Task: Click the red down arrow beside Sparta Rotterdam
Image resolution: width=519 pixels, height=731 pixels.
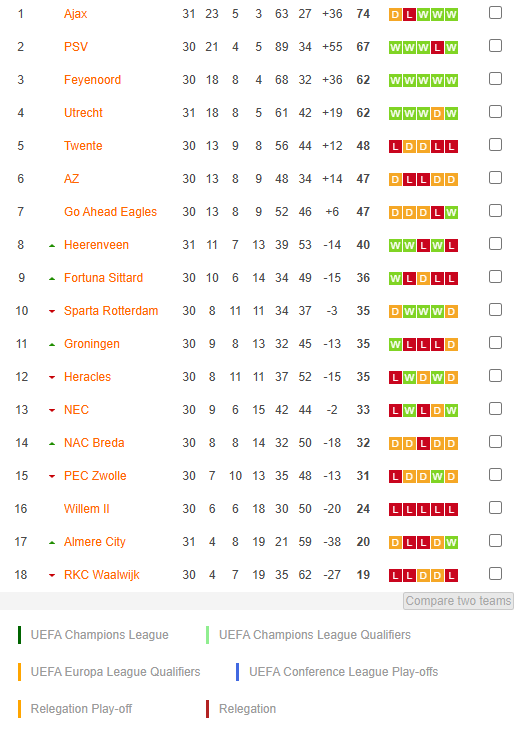Action: (x=52, y=311)
